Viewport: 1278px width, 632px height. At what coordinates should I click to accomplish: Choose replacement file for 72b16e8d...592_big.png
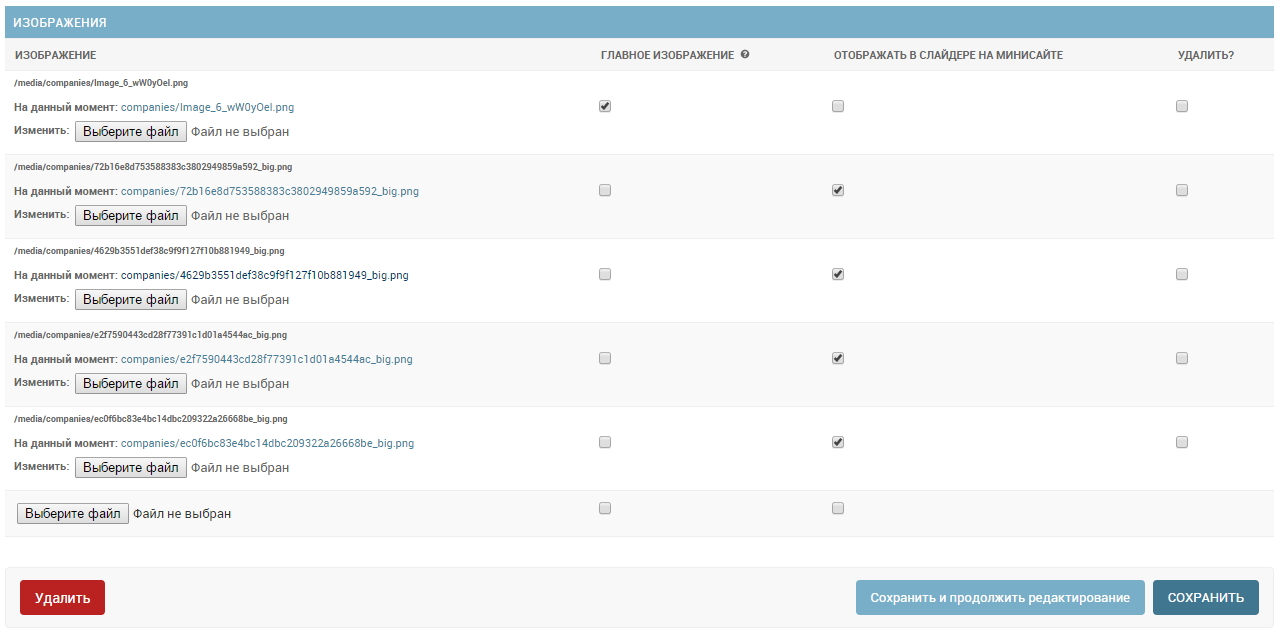[x=131, y=215]
